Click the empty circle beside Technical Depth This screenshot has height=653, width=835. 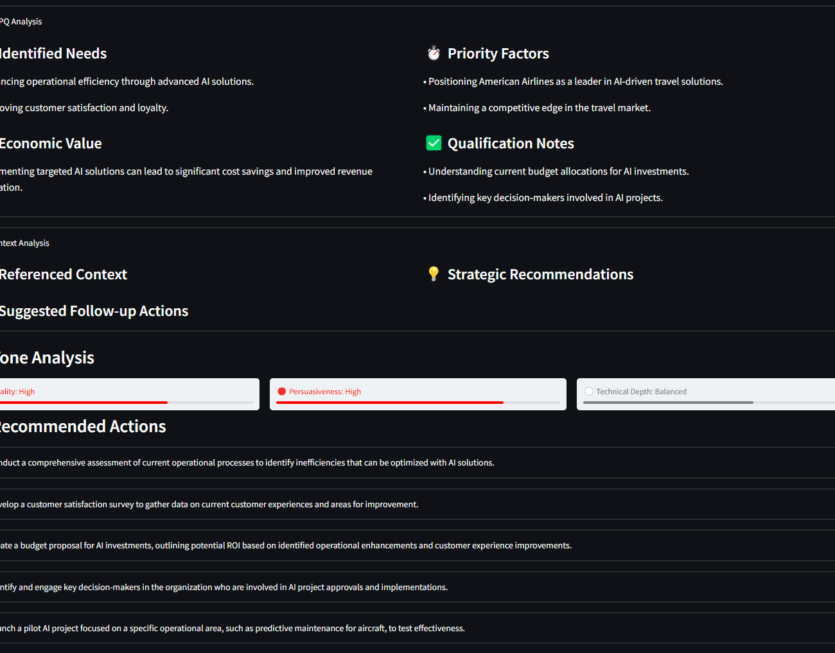[x=589, y=391]
